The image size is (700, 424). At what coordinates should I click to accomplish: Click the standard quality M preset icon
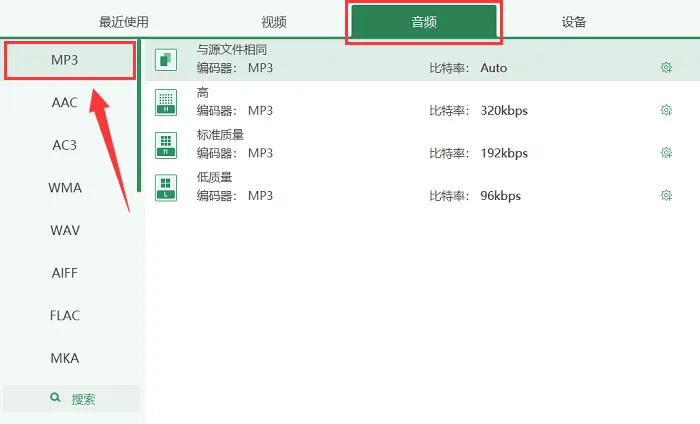166,145
